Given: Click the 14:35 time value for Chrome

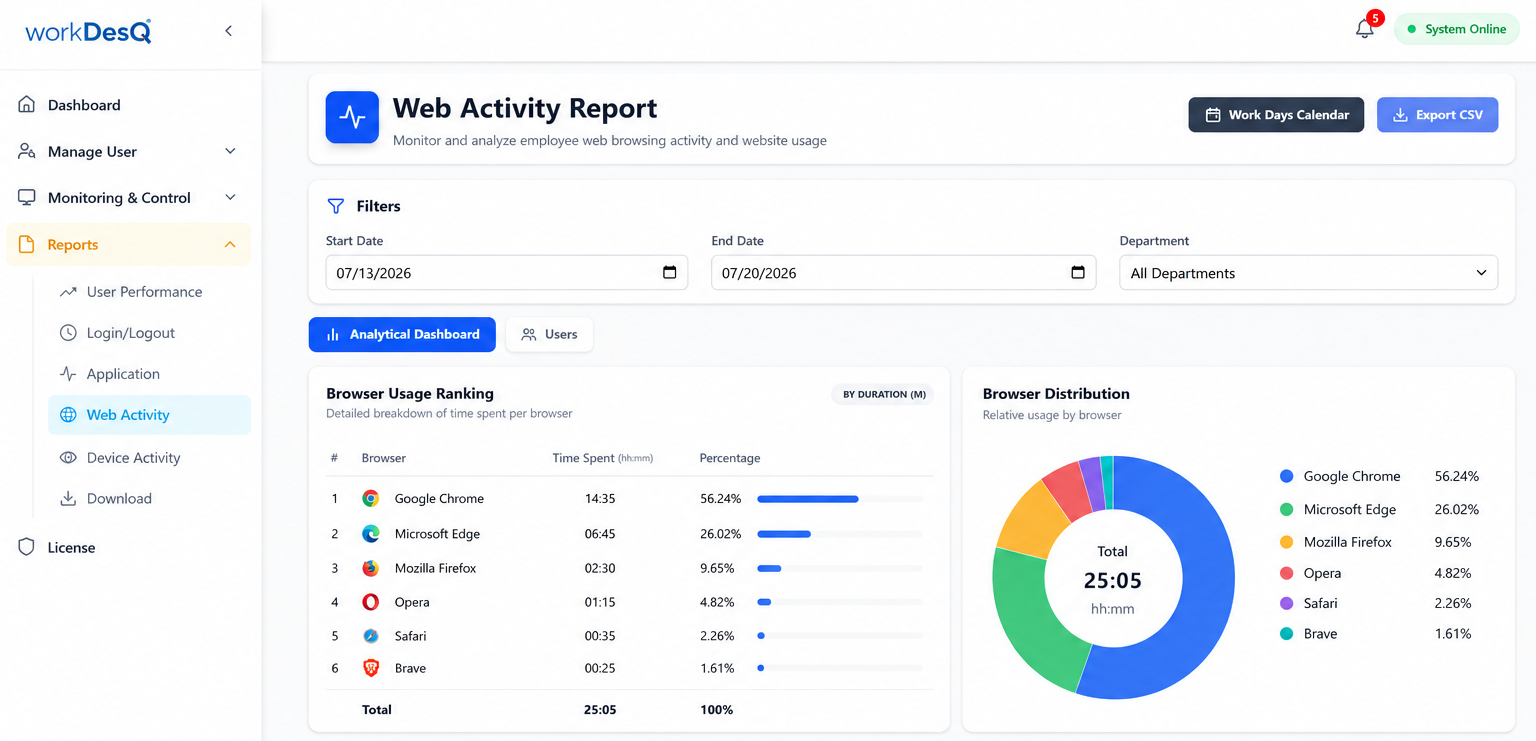Looking at the screenshot, I should pos(600,498).
